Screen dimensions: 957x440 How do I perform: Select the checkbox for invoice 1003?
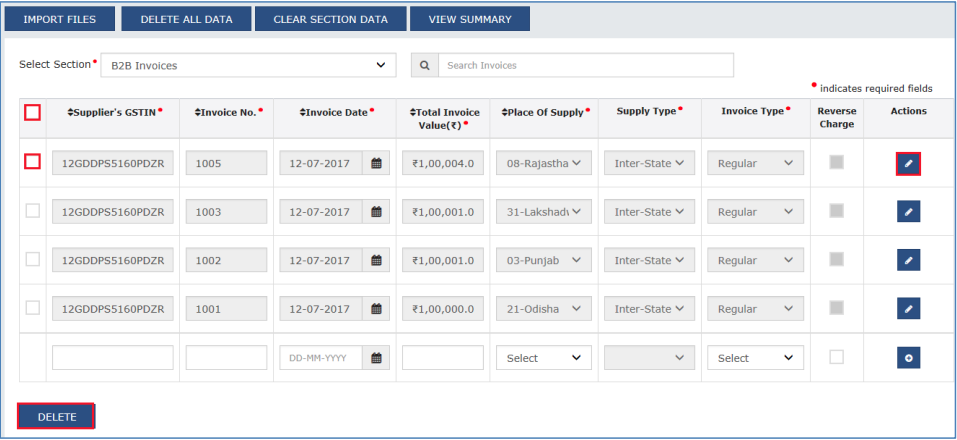pyautogui.click(x=32, y=211)
